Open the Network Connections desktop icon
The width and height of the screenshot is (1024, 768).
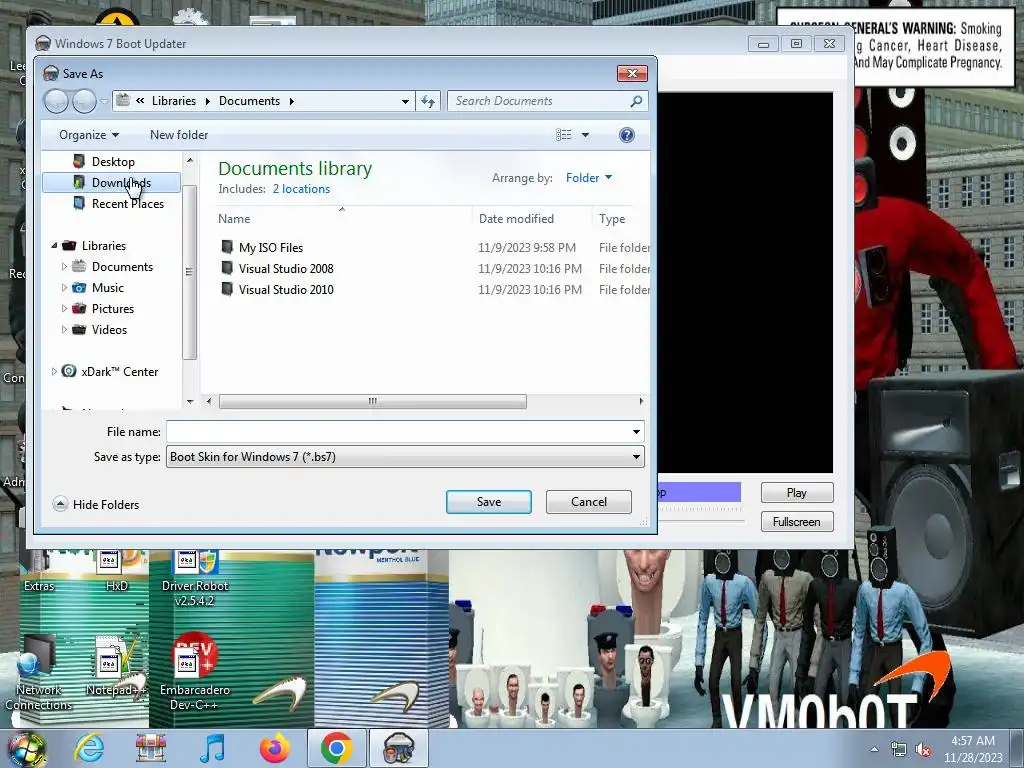tap(39, 673)
